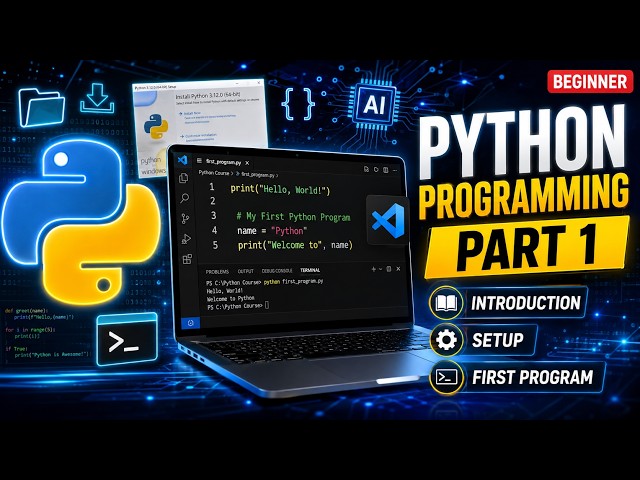Click the first_program.py breadcrumb
This screenshot has height=480, width=640.
tap(258, 174)
